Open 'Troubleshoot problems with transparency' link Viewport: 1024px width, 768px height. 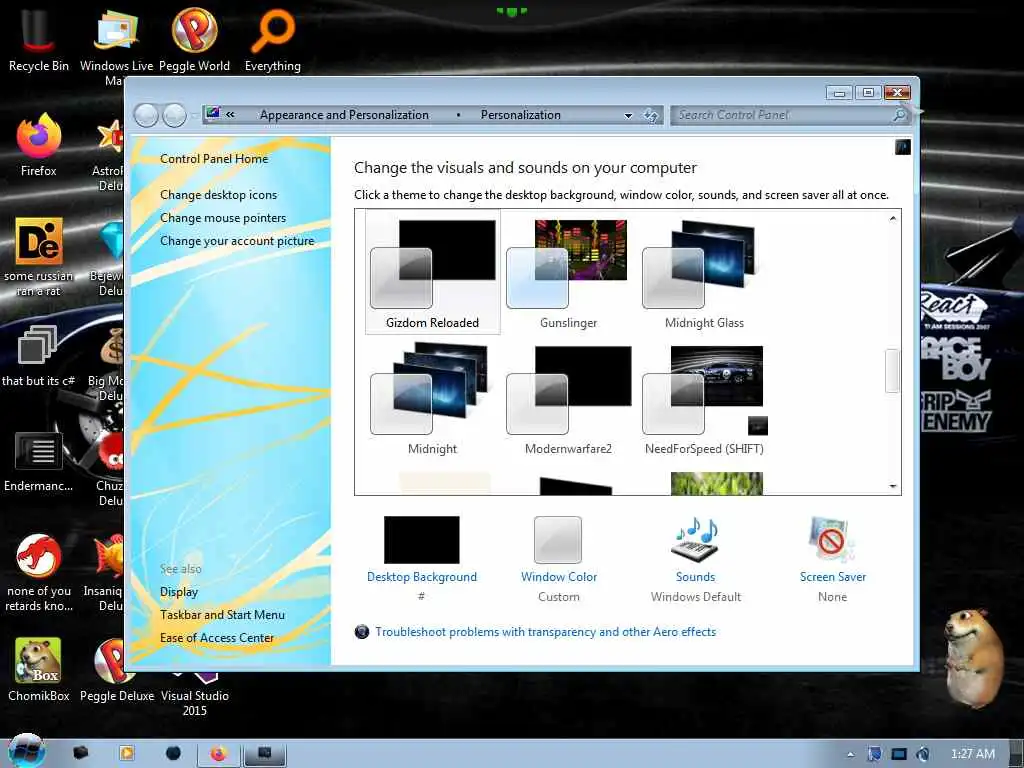(x=545, y=632)
